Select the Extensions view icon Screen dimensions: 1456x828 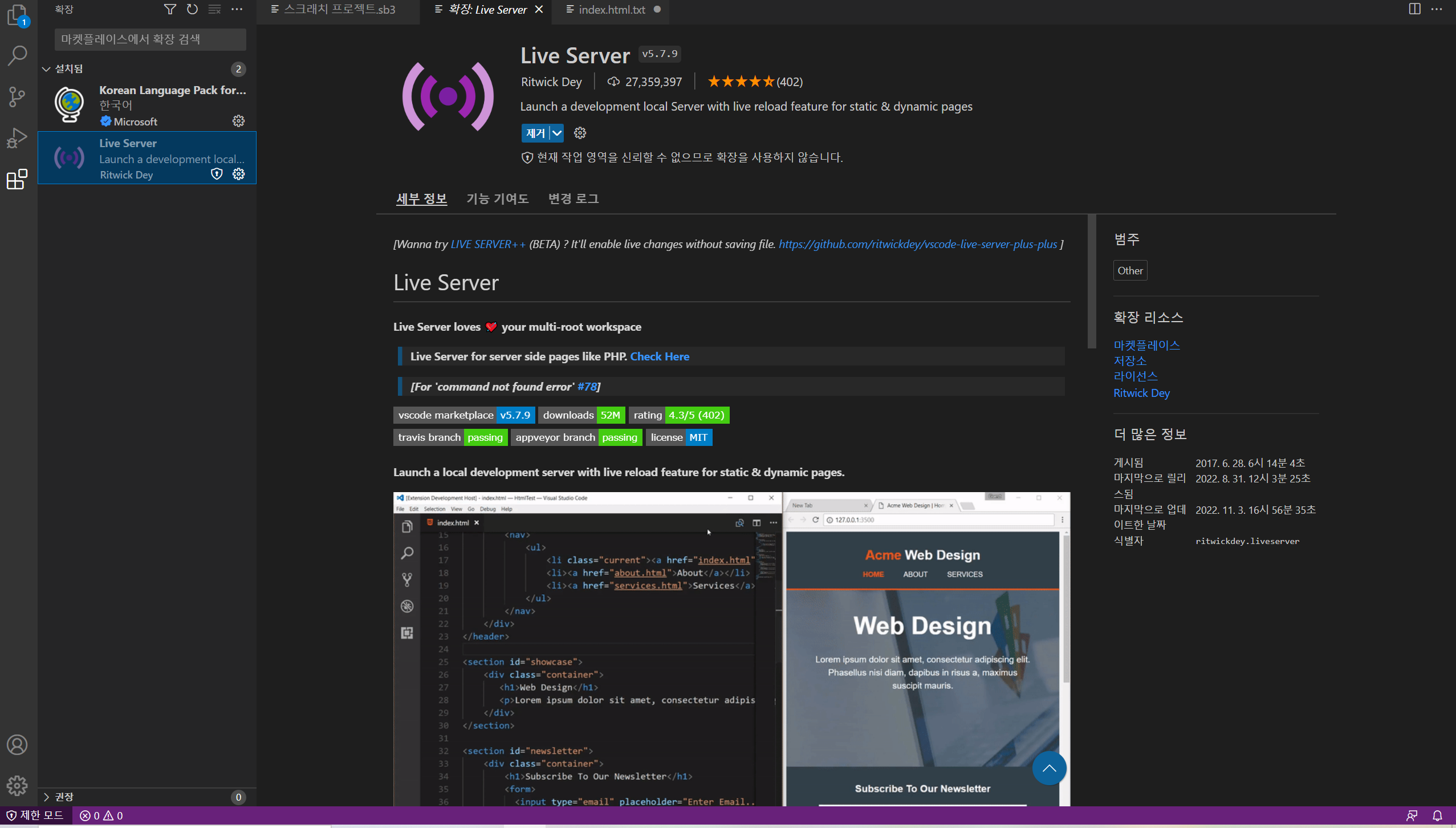[x=18, y=179]
